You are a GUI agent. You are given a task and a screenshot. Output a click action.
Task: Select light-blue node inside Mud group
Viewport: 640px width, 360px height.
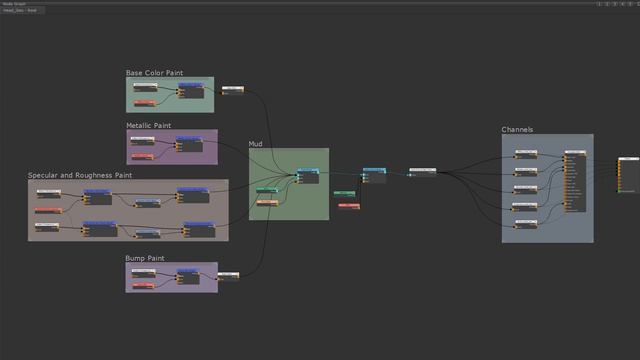(x=308, y=176)
